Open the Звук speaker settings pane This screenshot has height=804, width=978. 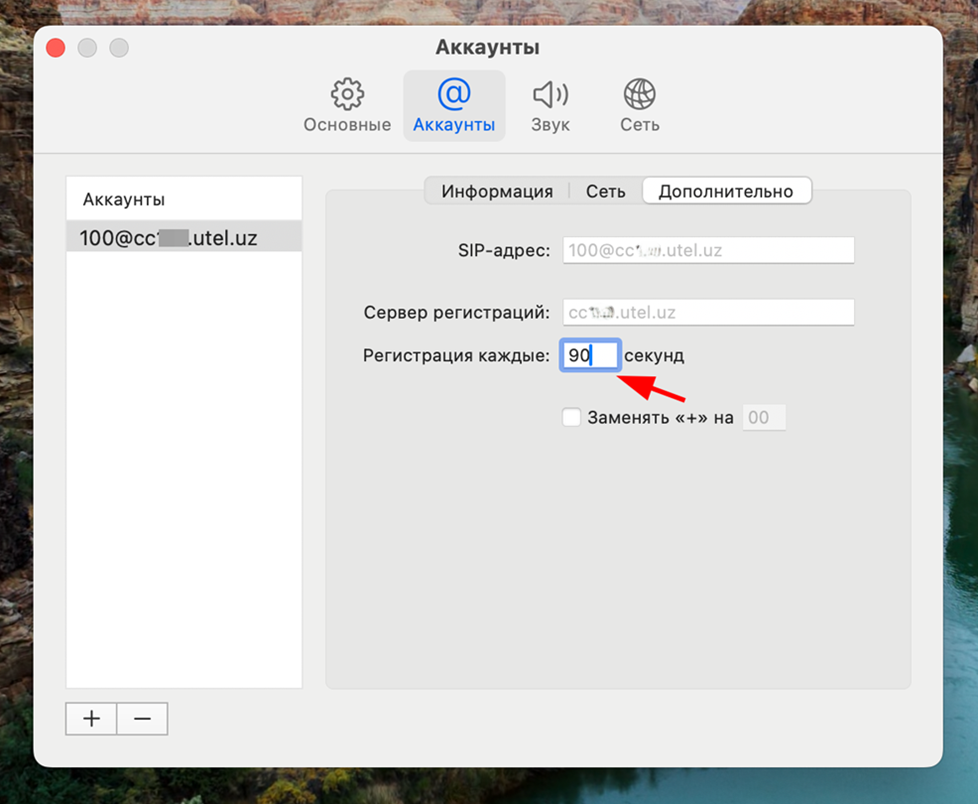click(550, 106)
